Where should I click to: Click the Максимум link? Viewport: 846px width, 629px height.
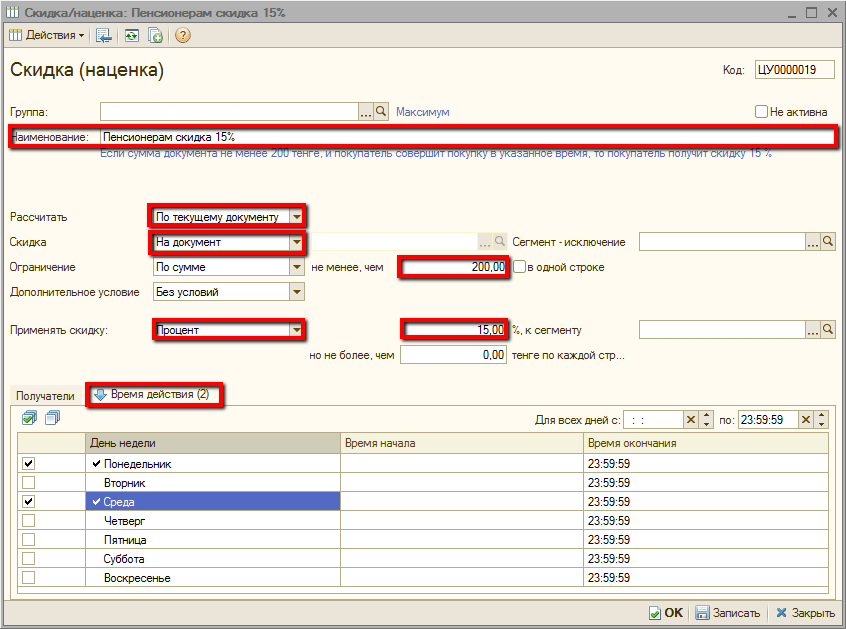[422, 112]
